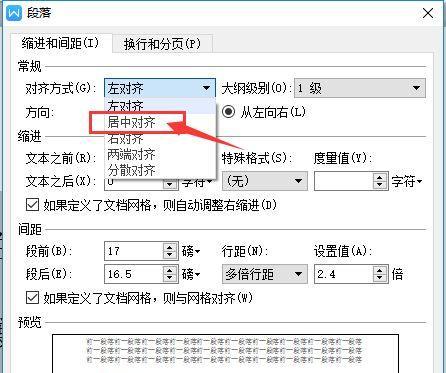
Task: Open the 字符 unit dropdown beside 度量值
Action: (x=407, y=181)
